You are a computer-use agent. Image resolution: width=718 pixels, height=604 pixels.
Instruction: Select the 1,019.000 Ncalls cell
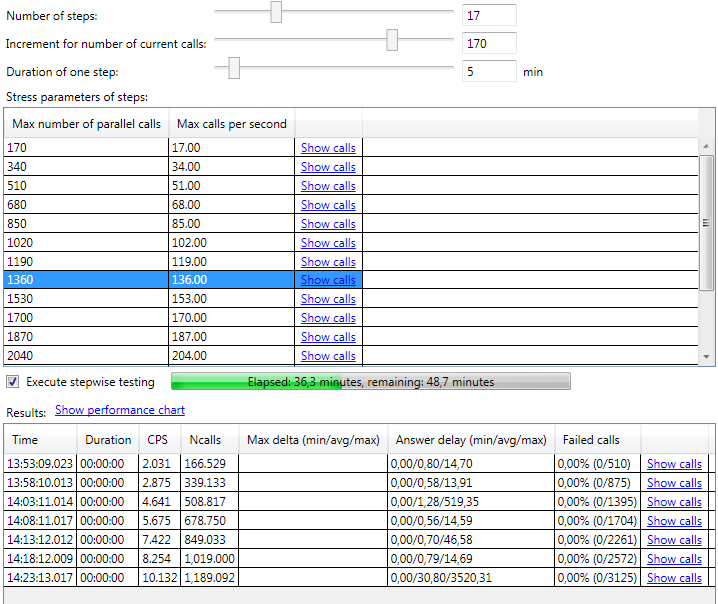click(210, 559)
